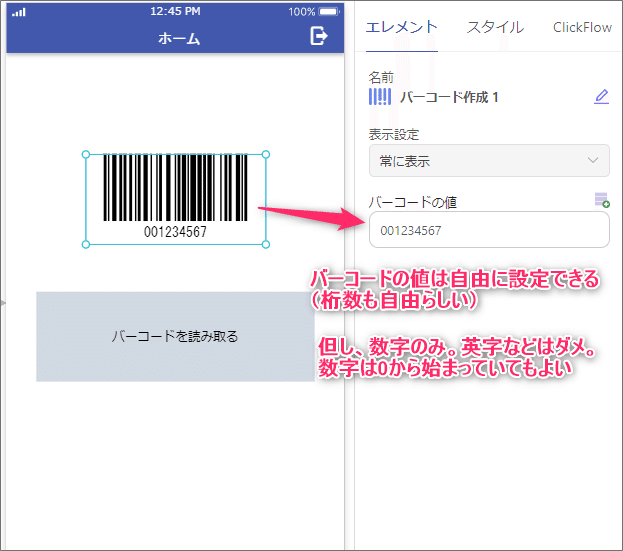The height and width of the screenshot is (551, 623).
Task: Click the logout icon in the app header
Action: pyautogui.click(x=319, y=36)
